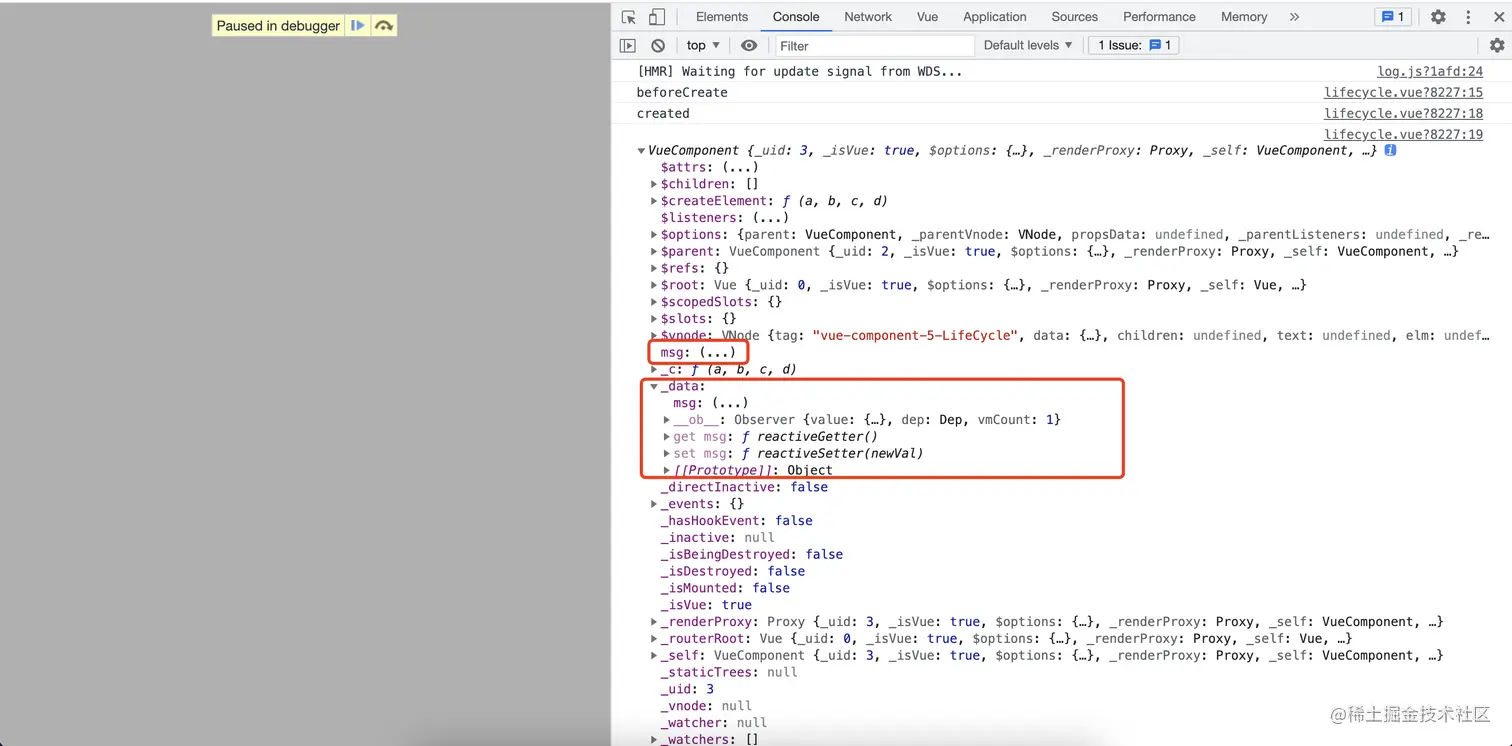The height and width of the screenshot is (746, 1512).
Task: Expand the $createElement function
Action: click(654, 201)
